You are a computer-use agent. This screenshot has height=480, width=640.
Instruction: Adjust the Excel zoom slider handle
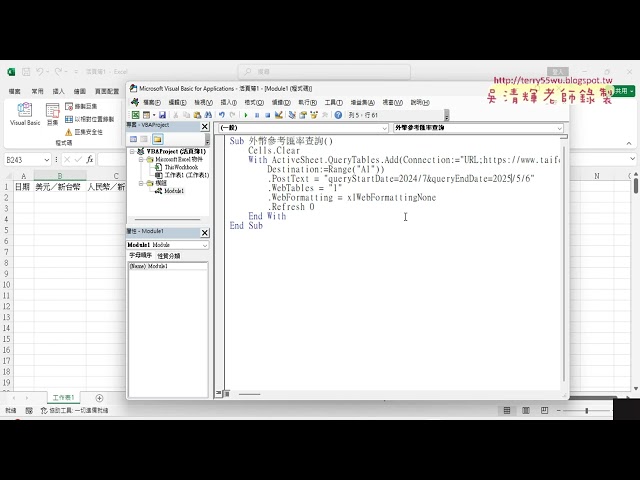point(587,410)
